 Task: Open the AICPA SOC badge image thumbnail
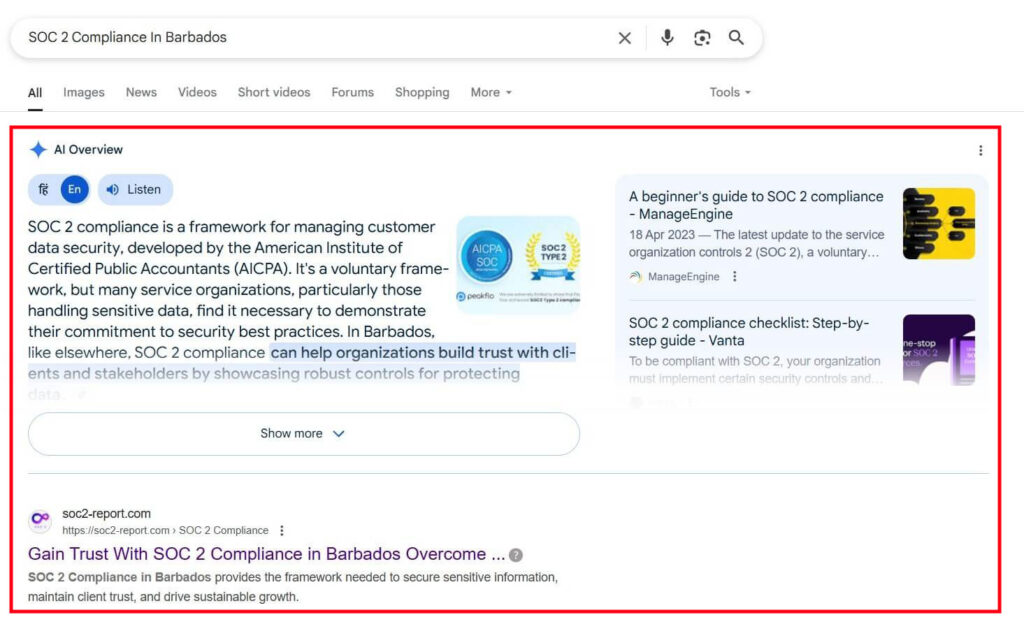[518, 264]
